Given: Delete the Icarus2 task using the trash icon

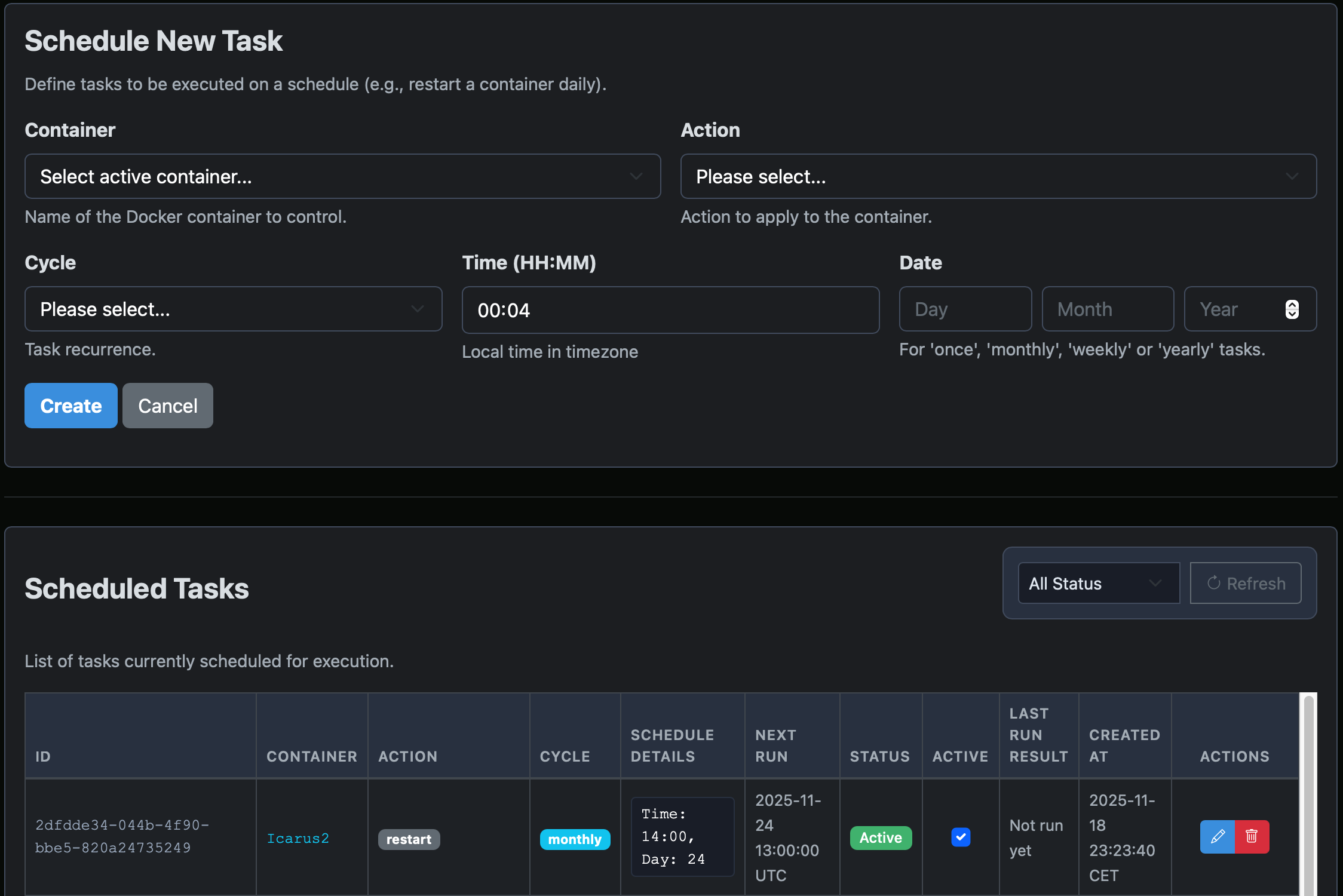Looking at the screenshot, I should point(1253,837).
